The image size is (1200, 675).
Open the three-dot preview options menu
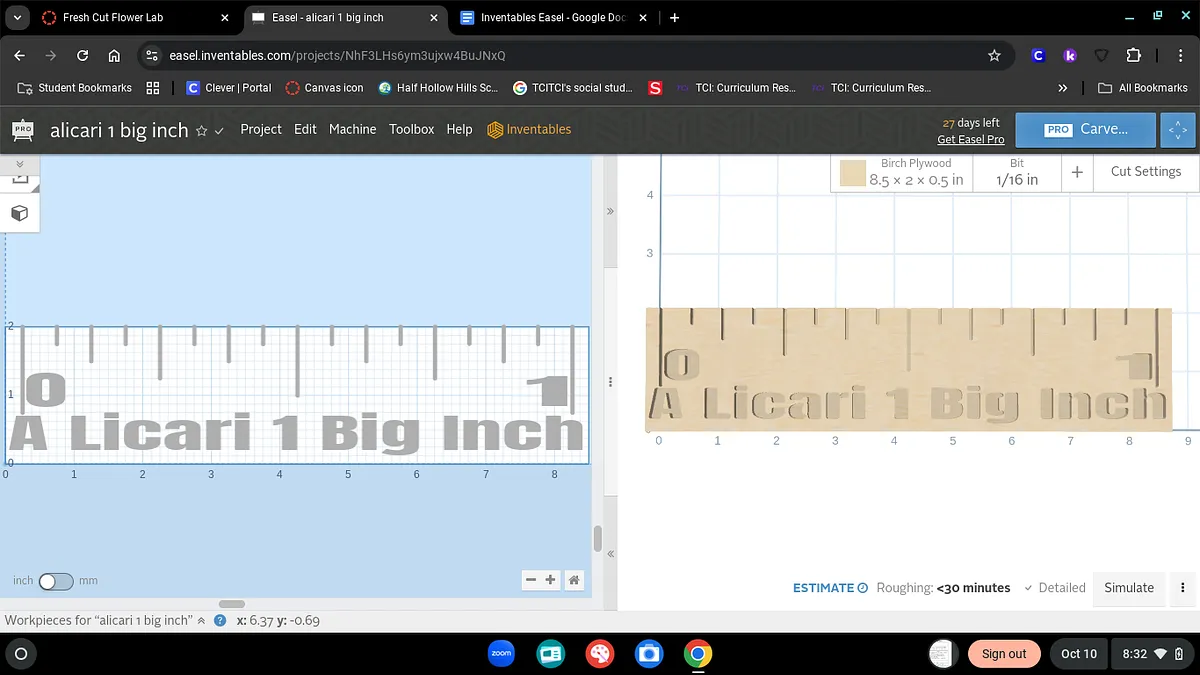tap(1183, 588)
